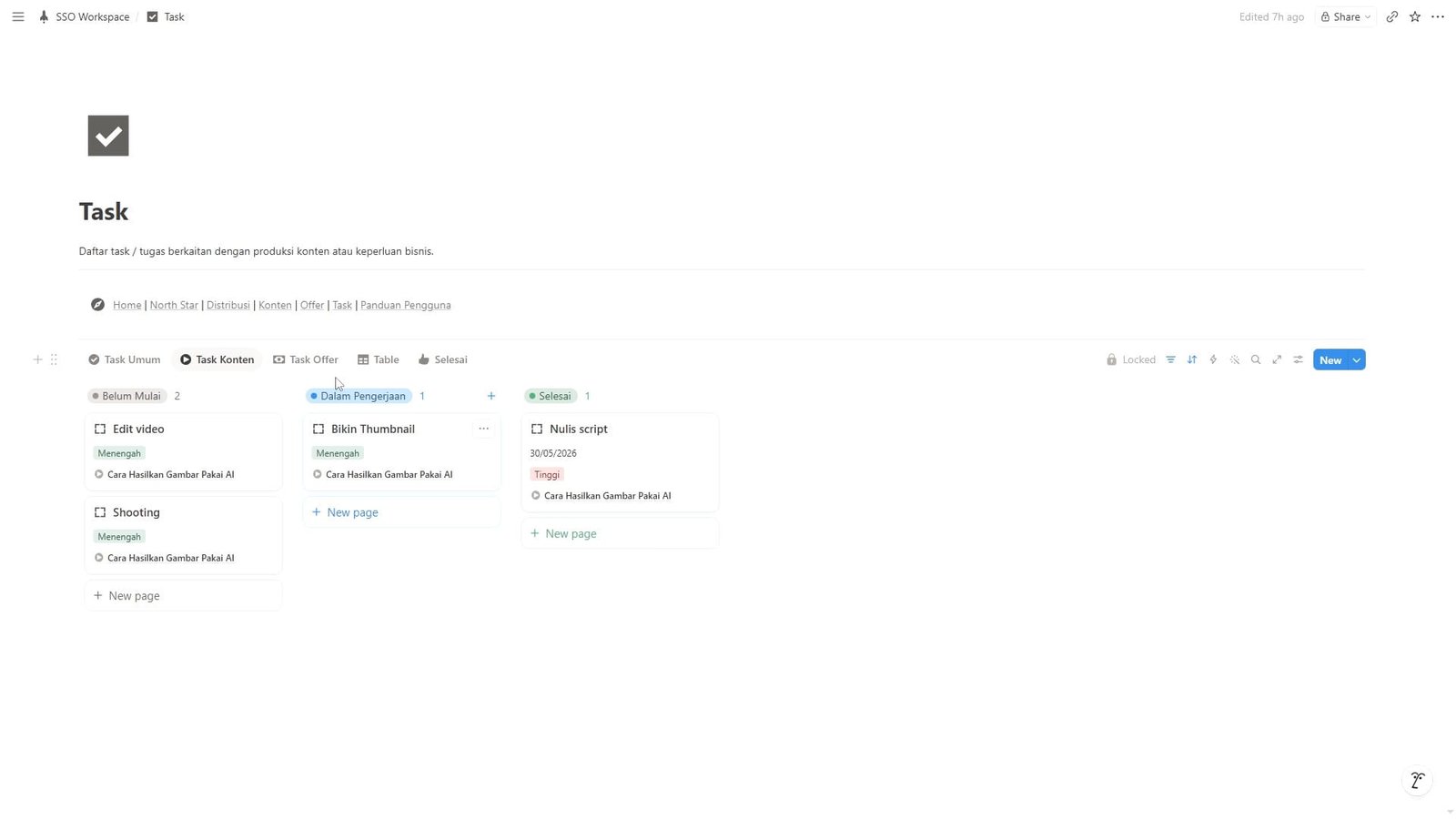This screenshot has height=819, width=1456.
Task: Click the SSO Workspace breadcrumb
Action: (84, 16)
